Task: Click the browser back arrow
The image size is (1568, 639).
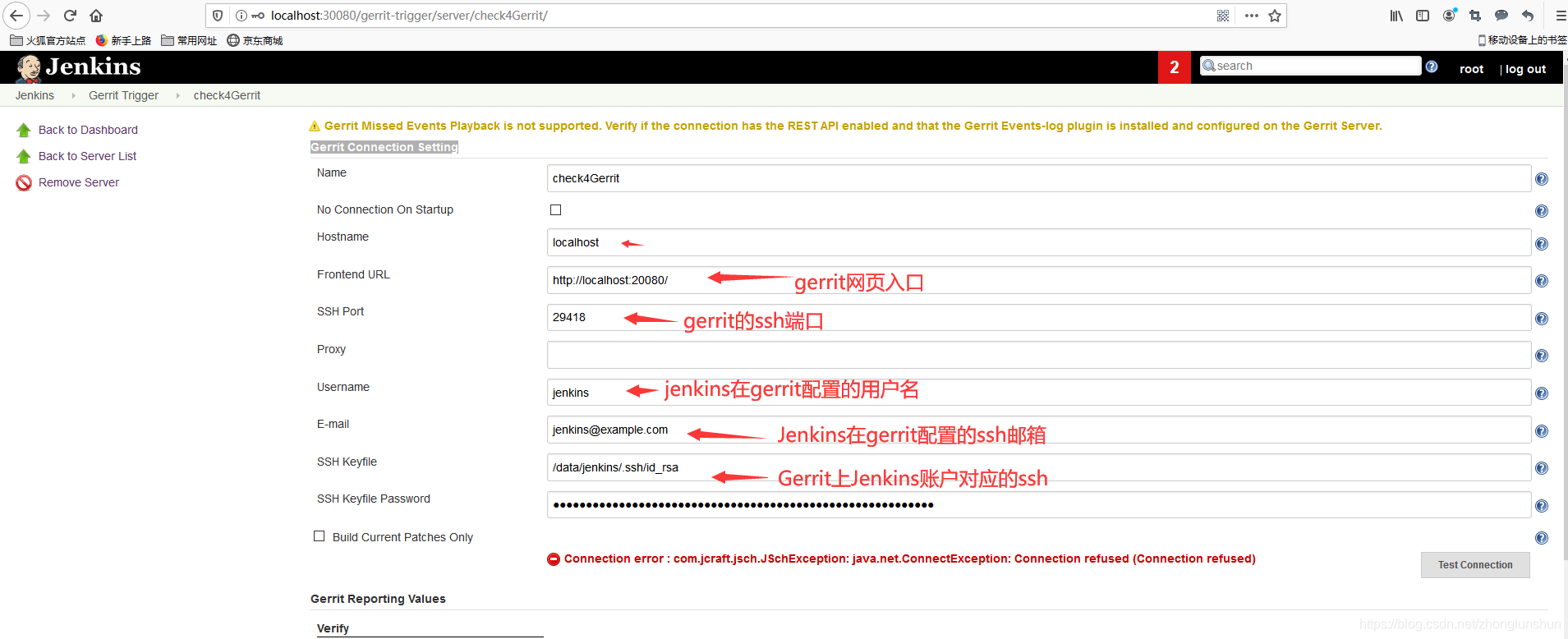Action: 16,16
